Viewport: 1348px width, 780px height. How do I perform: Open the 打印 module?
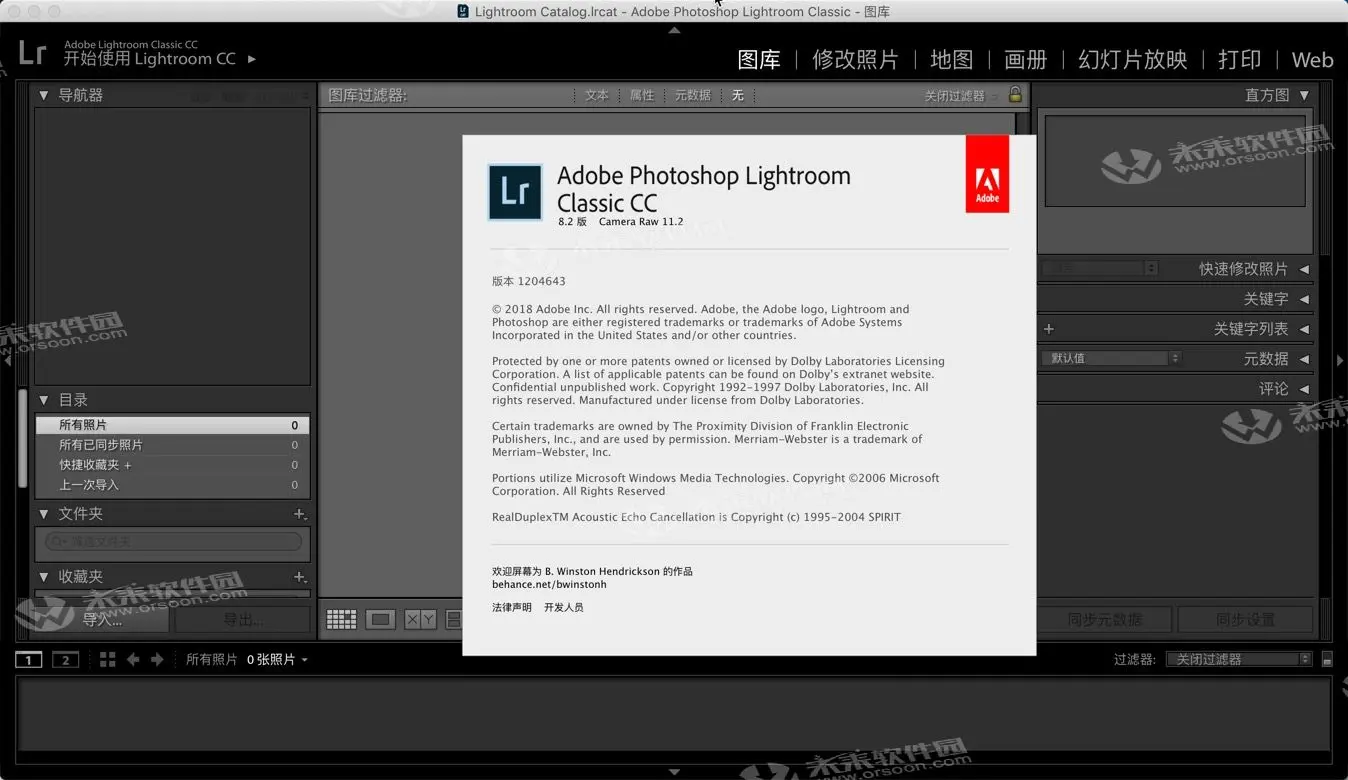point(1240,60)
